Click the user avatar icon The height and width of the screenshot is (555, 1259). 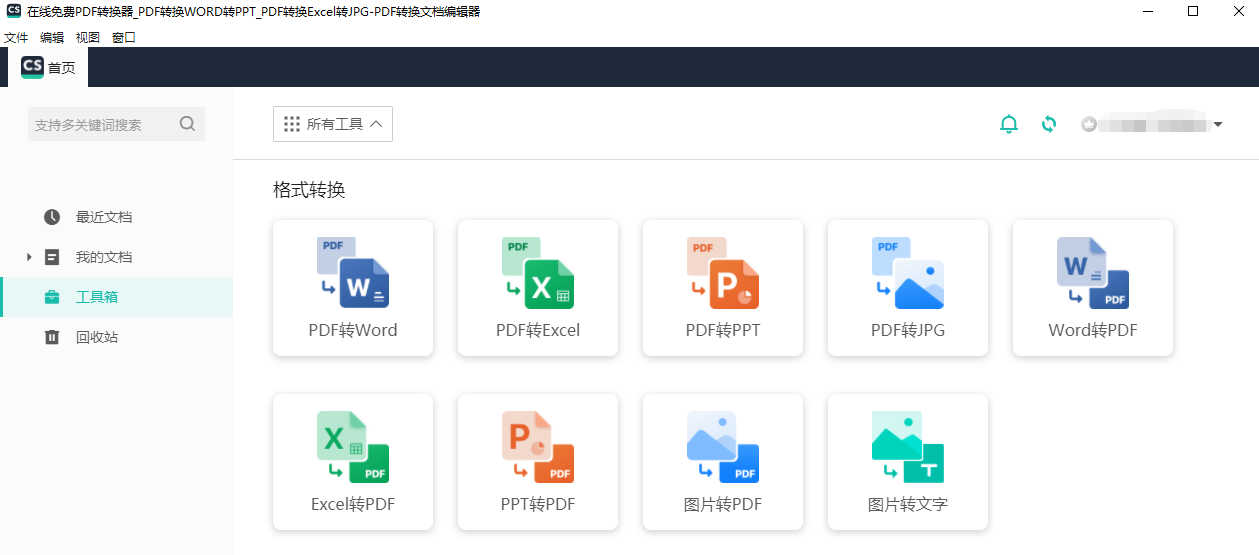pos(1089,124)
